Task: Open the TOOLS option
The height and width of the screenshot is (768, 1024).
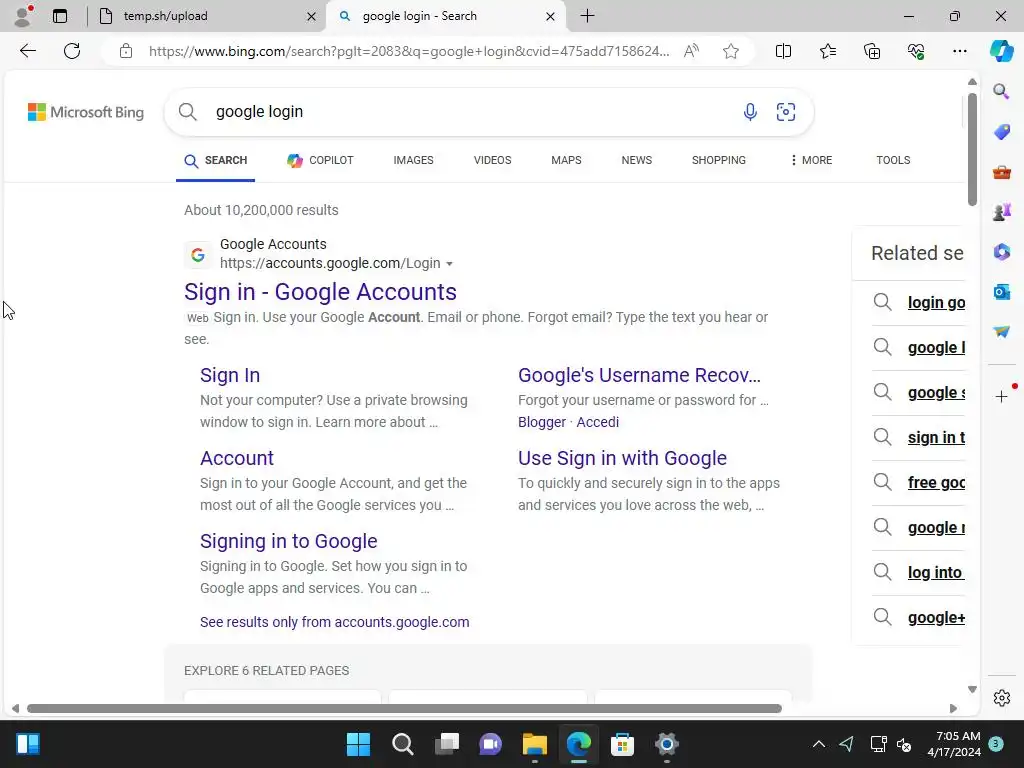Action: pos(893,160)
